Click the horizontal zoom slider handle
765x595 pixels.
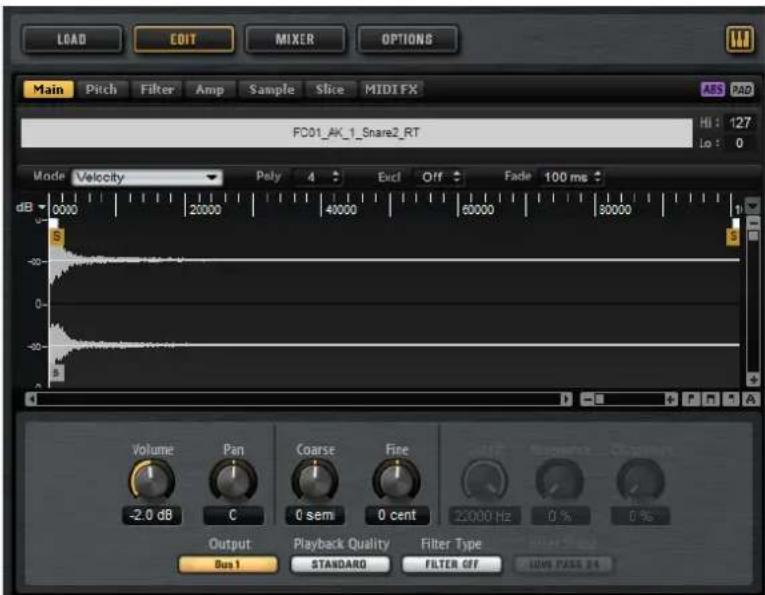[x=599, y=399]
